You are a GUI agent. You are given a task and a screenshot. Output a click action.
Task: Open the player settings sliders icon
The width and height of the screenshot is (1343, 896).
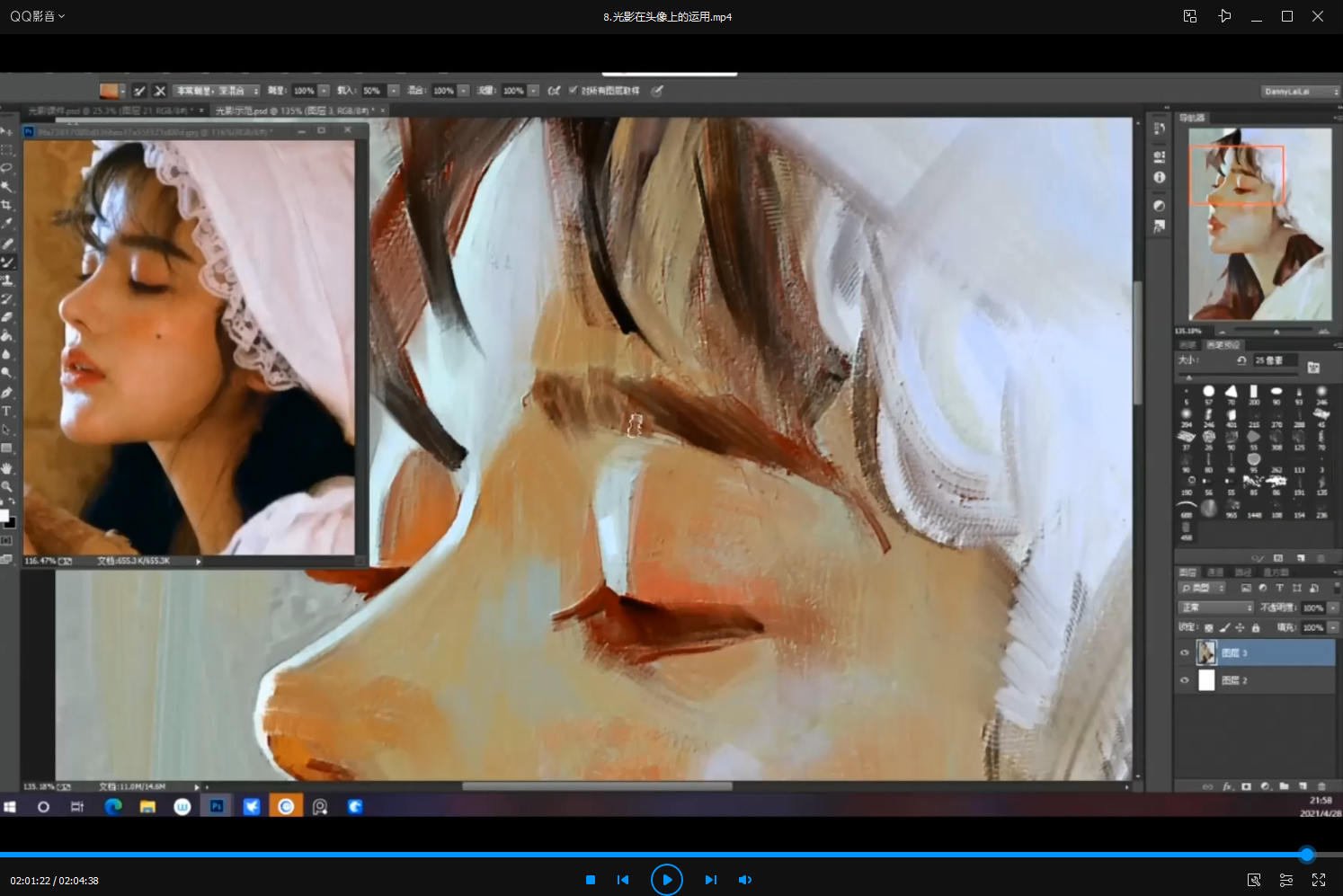(x=1286, y=880)
